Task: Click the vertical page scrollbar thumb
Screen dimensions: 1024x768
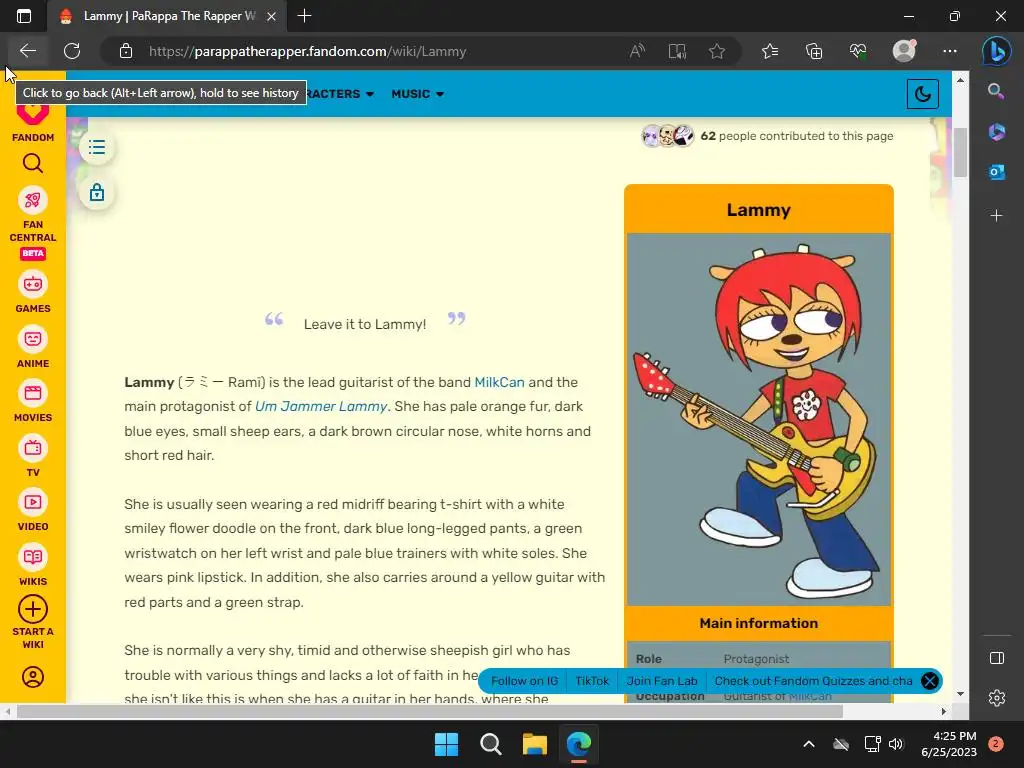Action: [960, 153]
